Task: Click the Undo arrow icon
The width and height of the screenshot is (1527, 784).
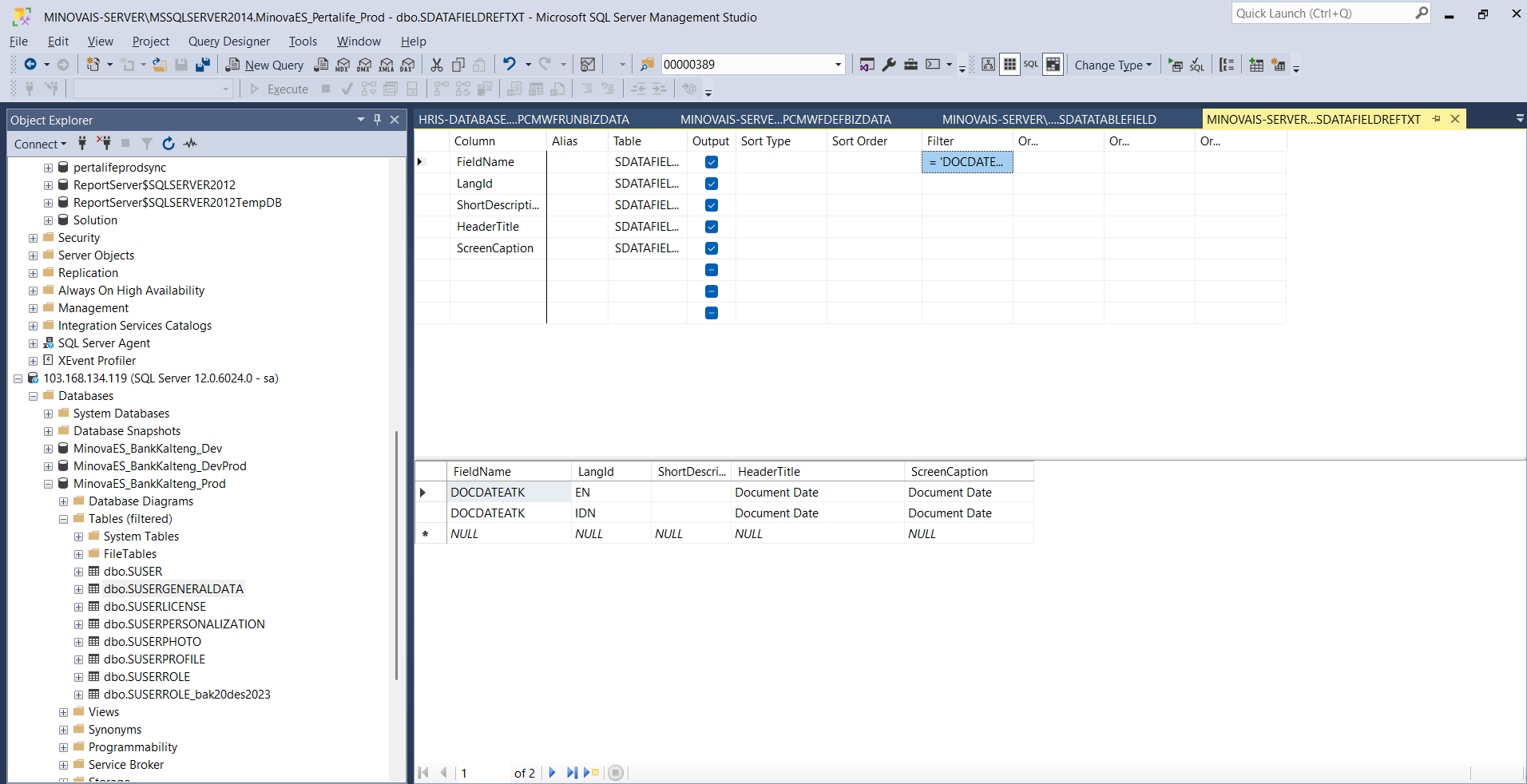Action: tap(509, 65)
